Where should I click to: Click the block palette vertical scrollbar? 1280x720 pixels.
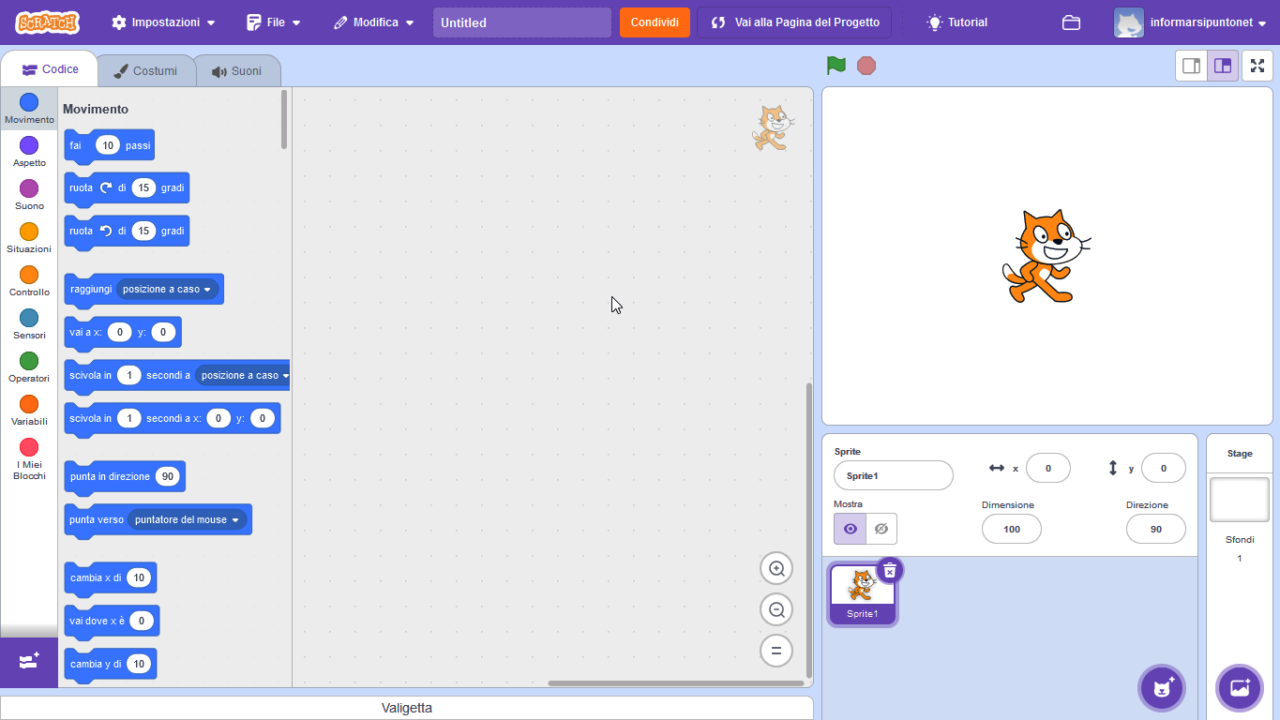[284, 120]
